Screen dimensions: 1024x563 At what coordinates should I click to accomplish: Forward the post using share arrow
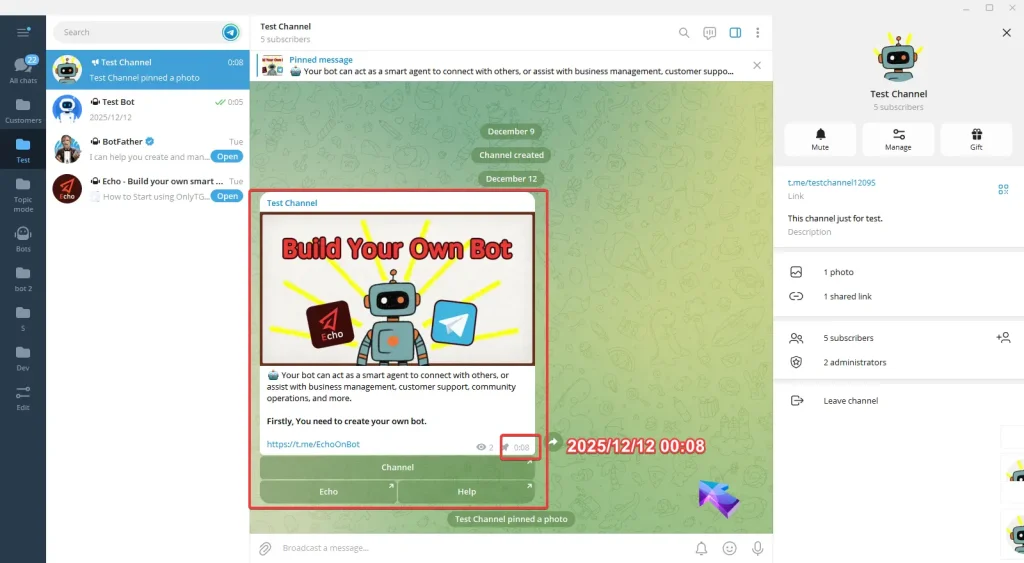[553, 441]
